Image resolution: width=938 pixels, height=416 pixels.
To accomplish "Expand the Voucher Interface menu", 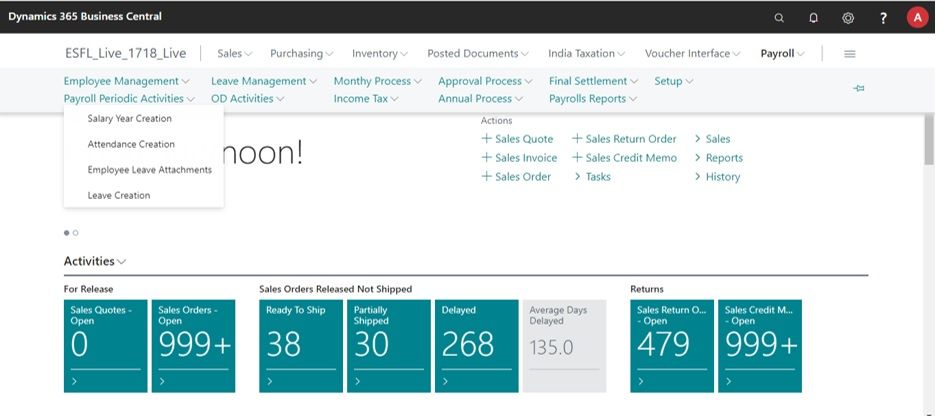I will click(x=692, y=53).
